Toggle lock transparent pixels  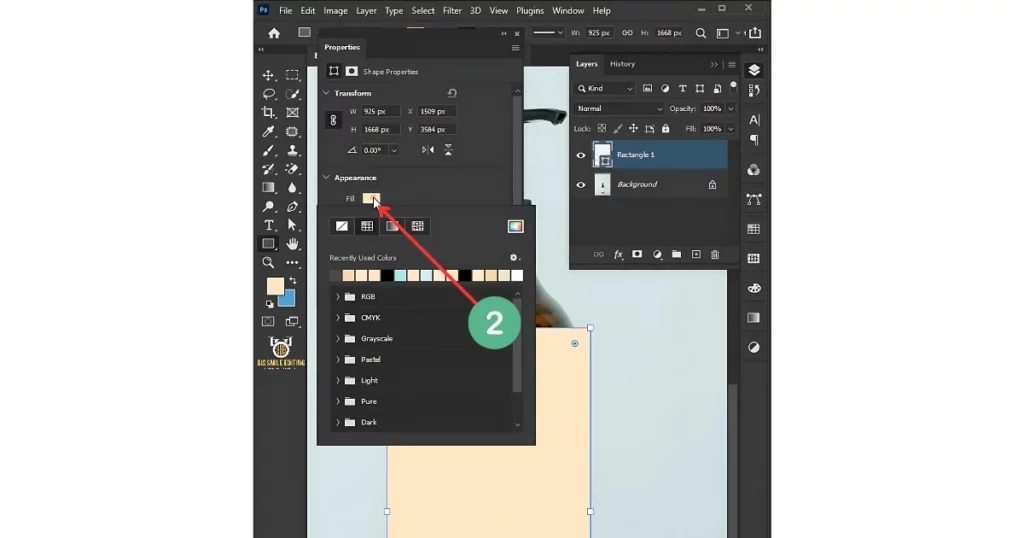(x=601, y=129)
